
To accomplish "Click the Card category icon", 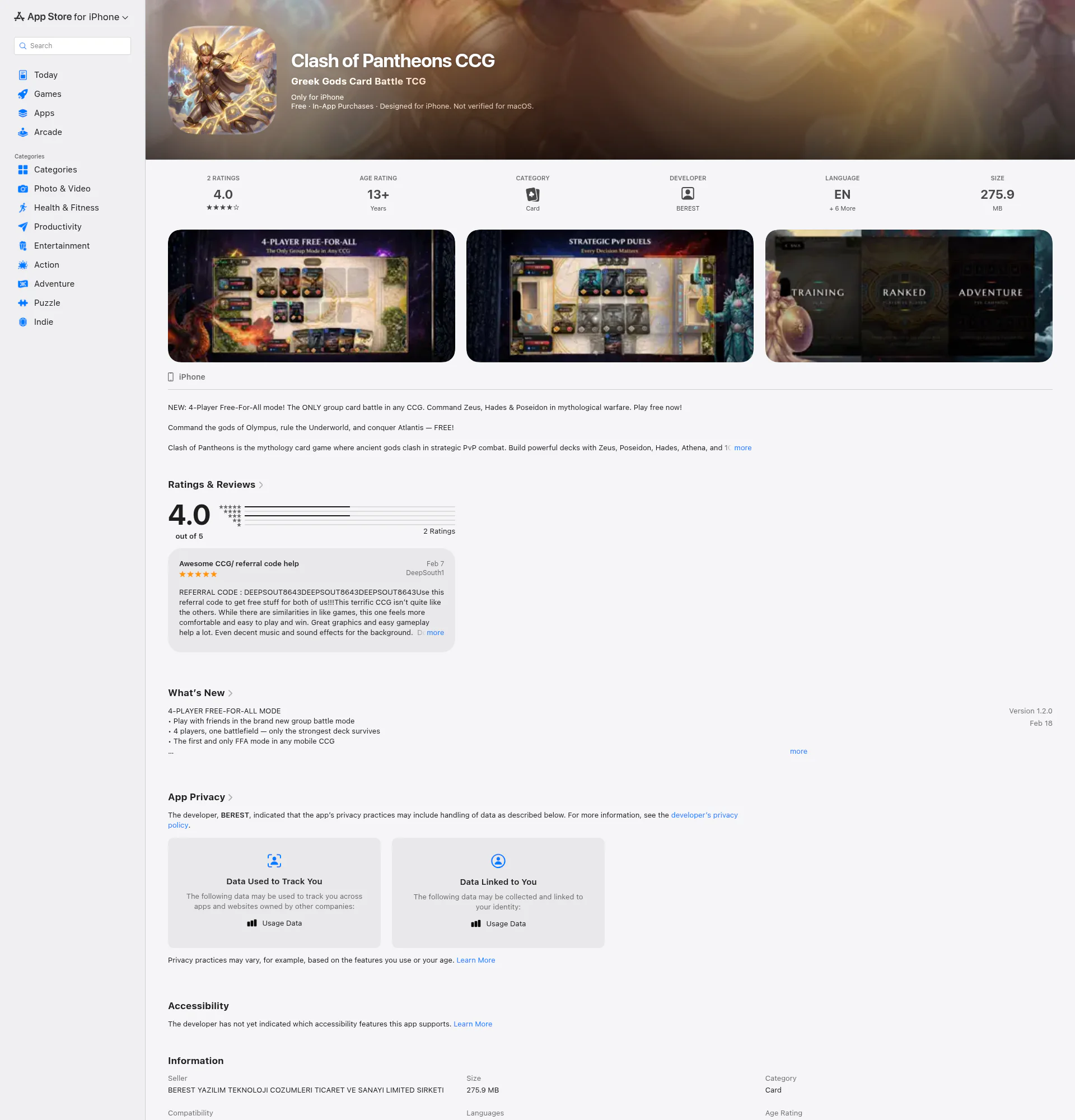I will 532,194.
